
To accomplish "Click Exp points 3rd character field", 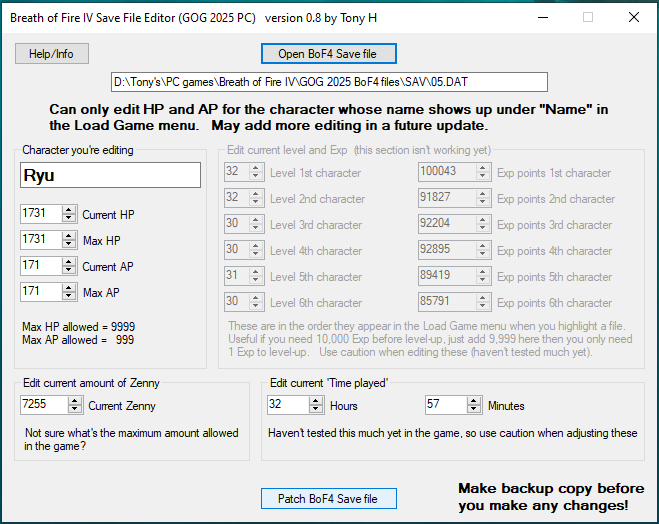I will (x=455, y=224).
